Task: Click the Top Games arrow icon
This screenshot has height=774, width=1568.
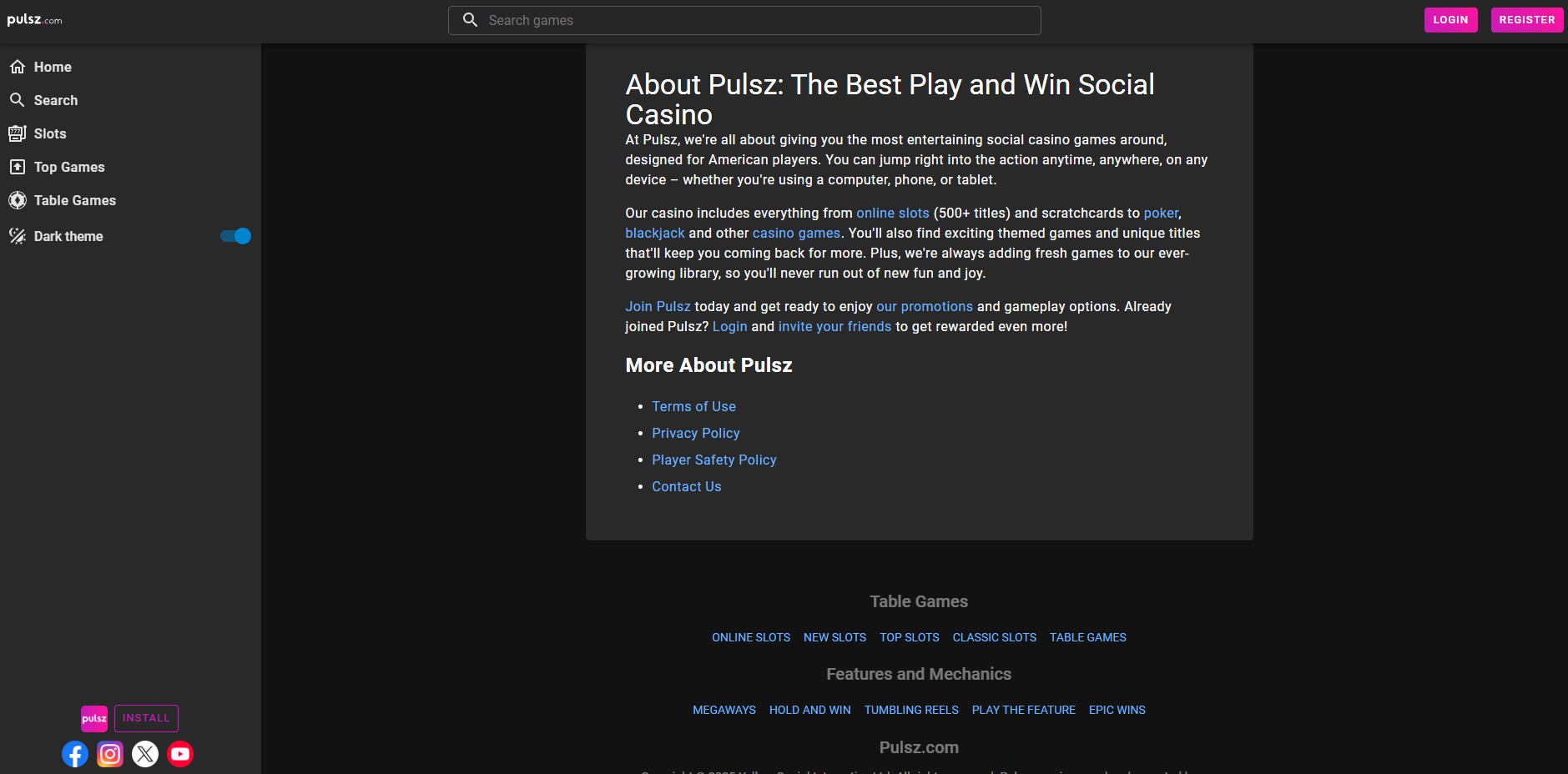Action: pos(18,167)
